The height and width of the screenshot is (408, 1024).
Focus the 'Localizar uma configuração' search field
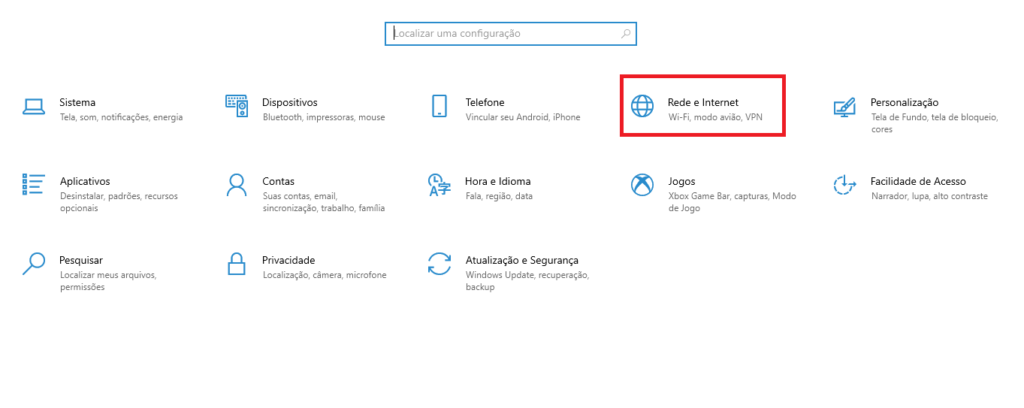(x=500, y=34)
